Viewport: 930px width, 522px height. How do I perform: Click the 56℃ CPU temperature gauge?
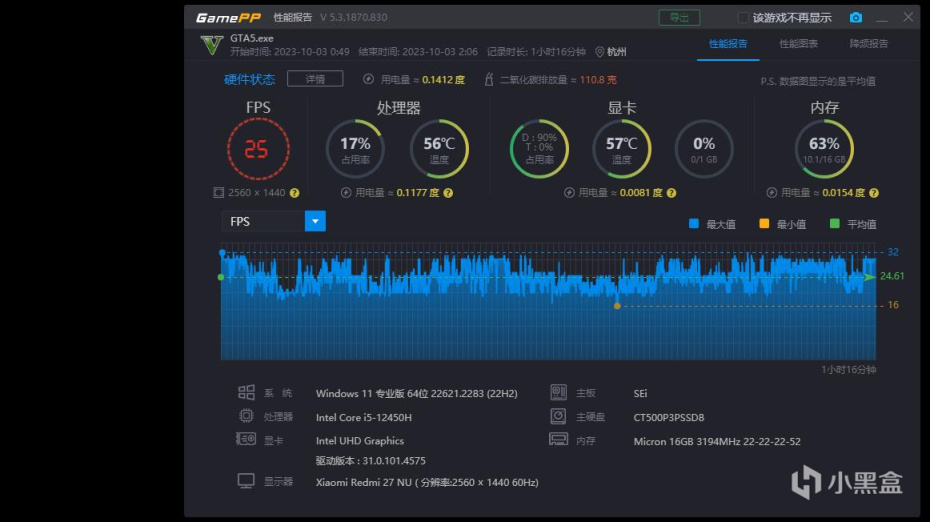point(439,149)
